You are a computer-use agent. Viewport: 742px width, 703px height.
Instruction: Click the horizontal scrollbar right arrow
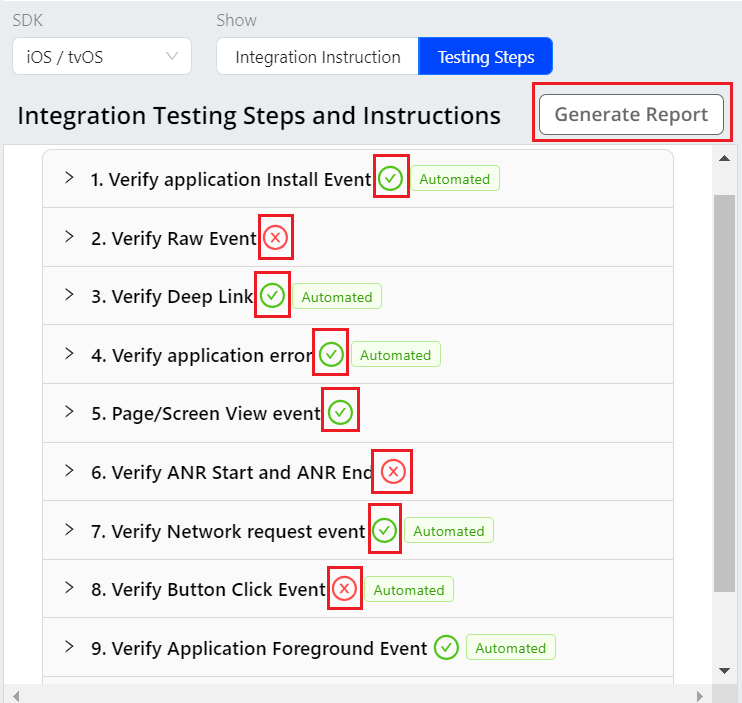(x=699, y=694)
